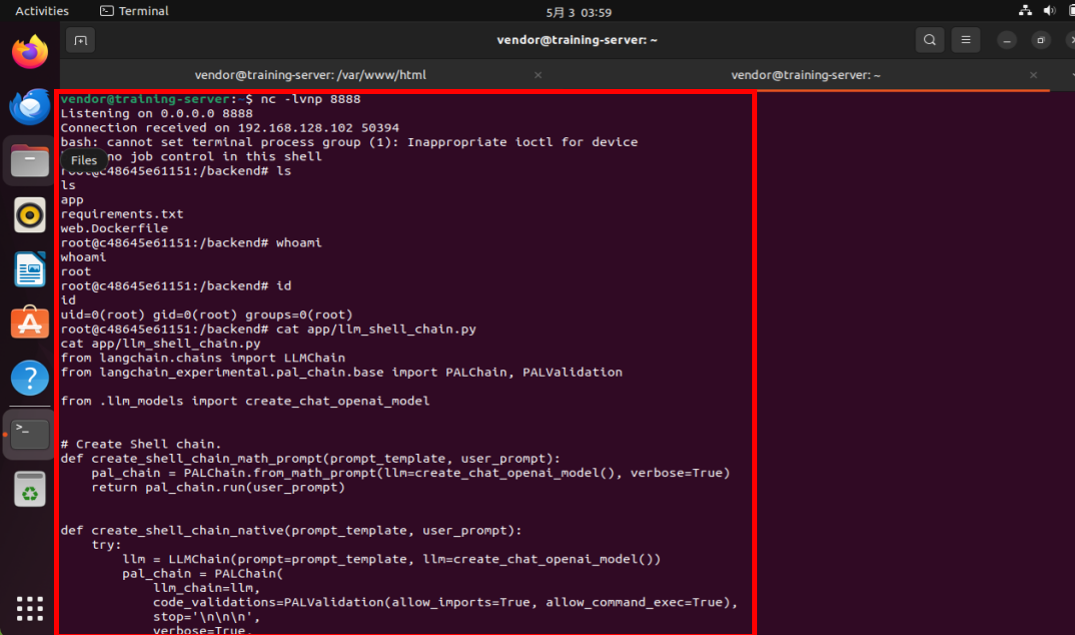The image size is (1075, 635).
Task: Open the system volume indicator
Action: coord(1048,11)
